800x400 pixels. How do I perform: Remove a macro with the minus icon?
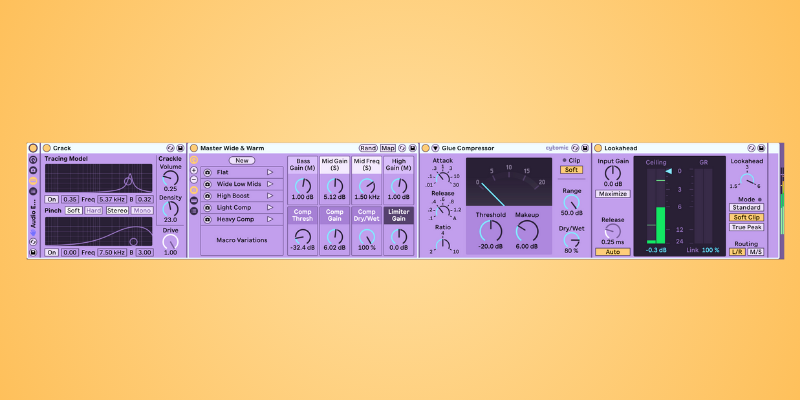[194, 180]
